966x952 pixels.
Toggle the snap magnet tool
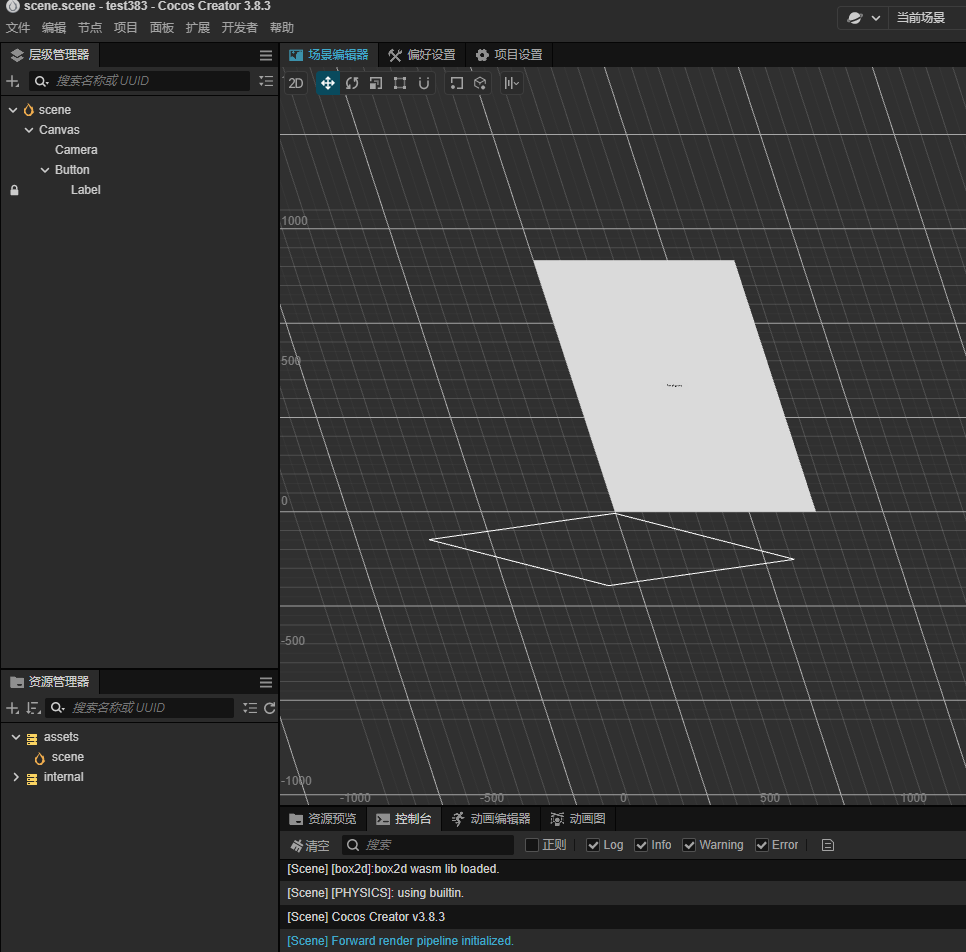[x=424, y=83]
